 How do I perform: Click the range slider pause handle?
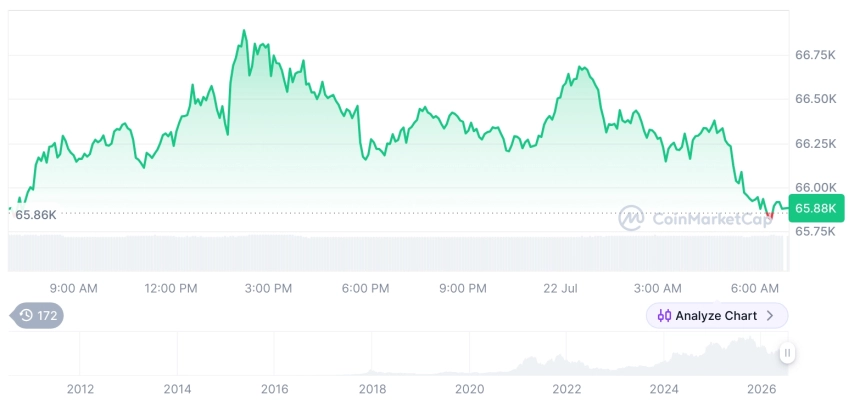[787, 353]
